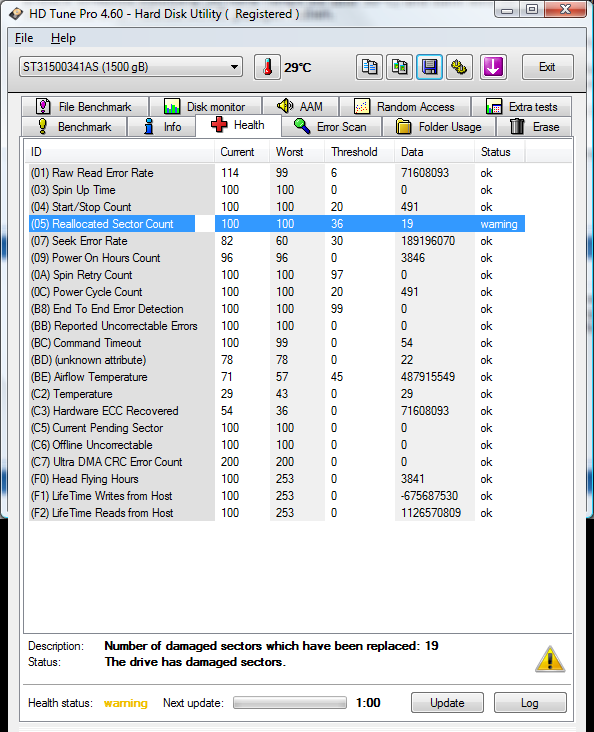Open the Folder Usage tab
This screenshot has width=594, height=732.
(438, 127)
